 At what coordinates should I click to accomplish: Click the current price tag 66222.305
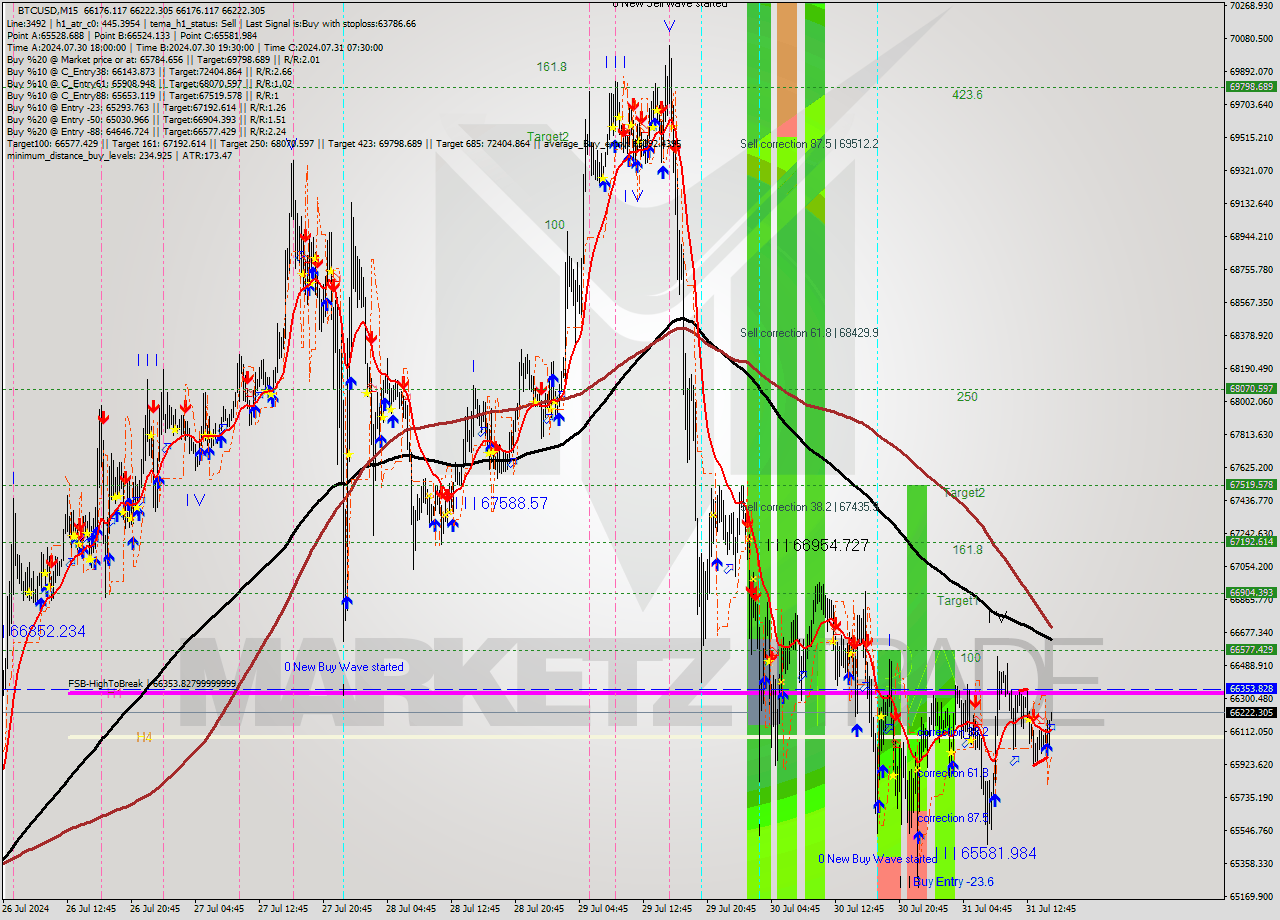click(1250, 713)
